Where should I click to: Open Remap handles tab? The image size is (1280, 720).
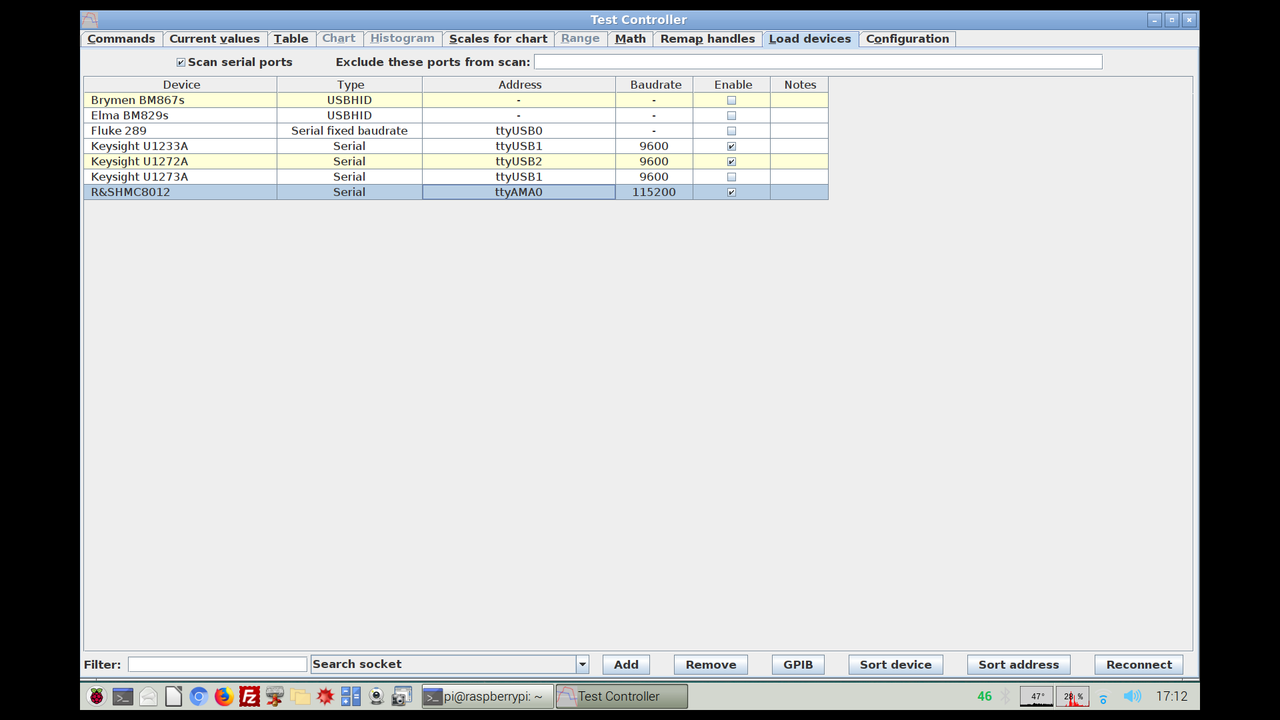tap(708, 39)
